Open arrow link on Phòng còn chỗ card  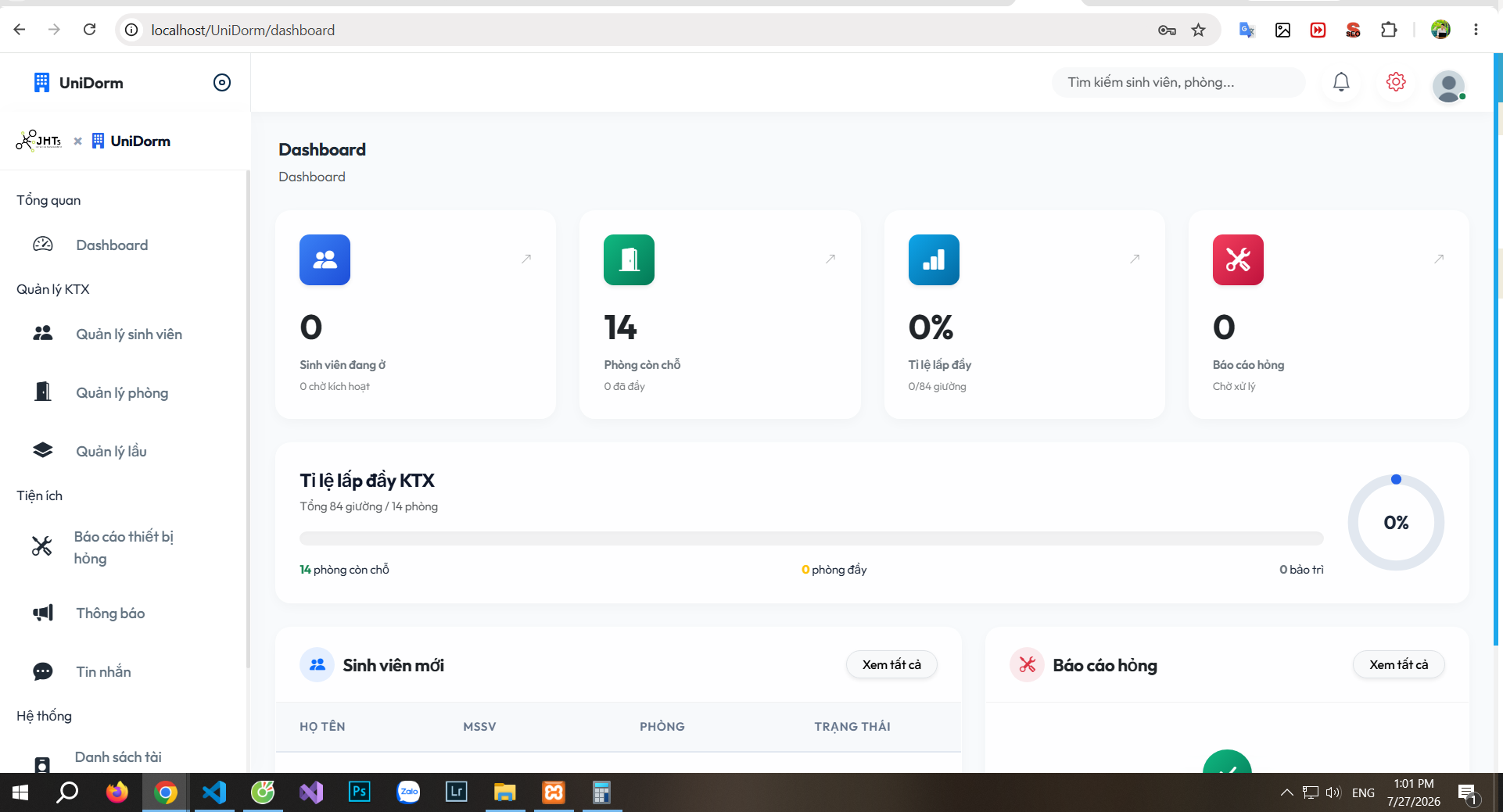coord(830,259)
